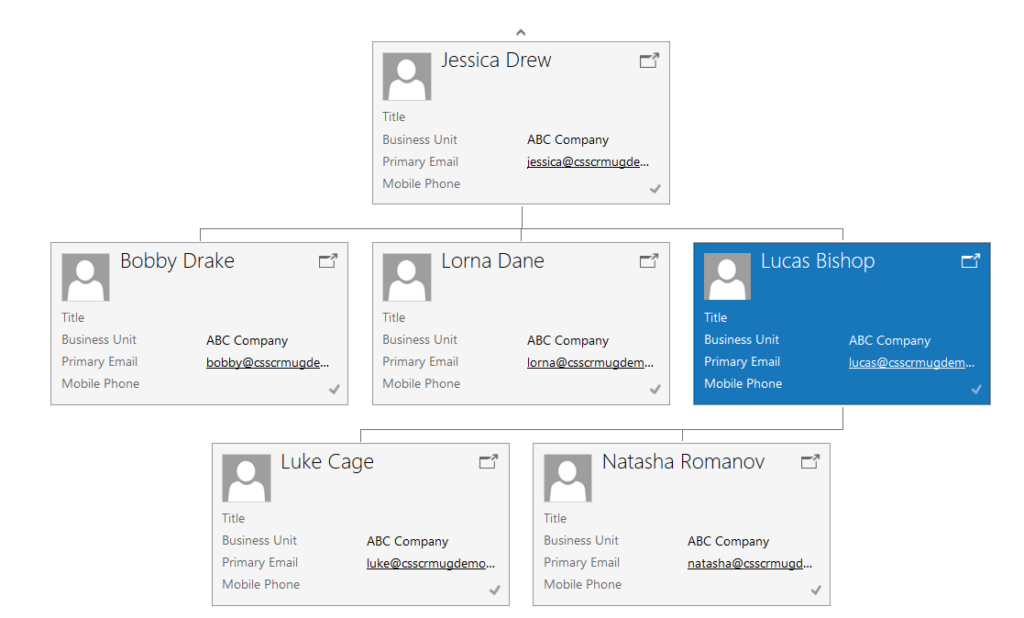1024x618 pixels.
Task: Toggle the checkmark on Luke Cage's card
Action: (x=494, y=590)
